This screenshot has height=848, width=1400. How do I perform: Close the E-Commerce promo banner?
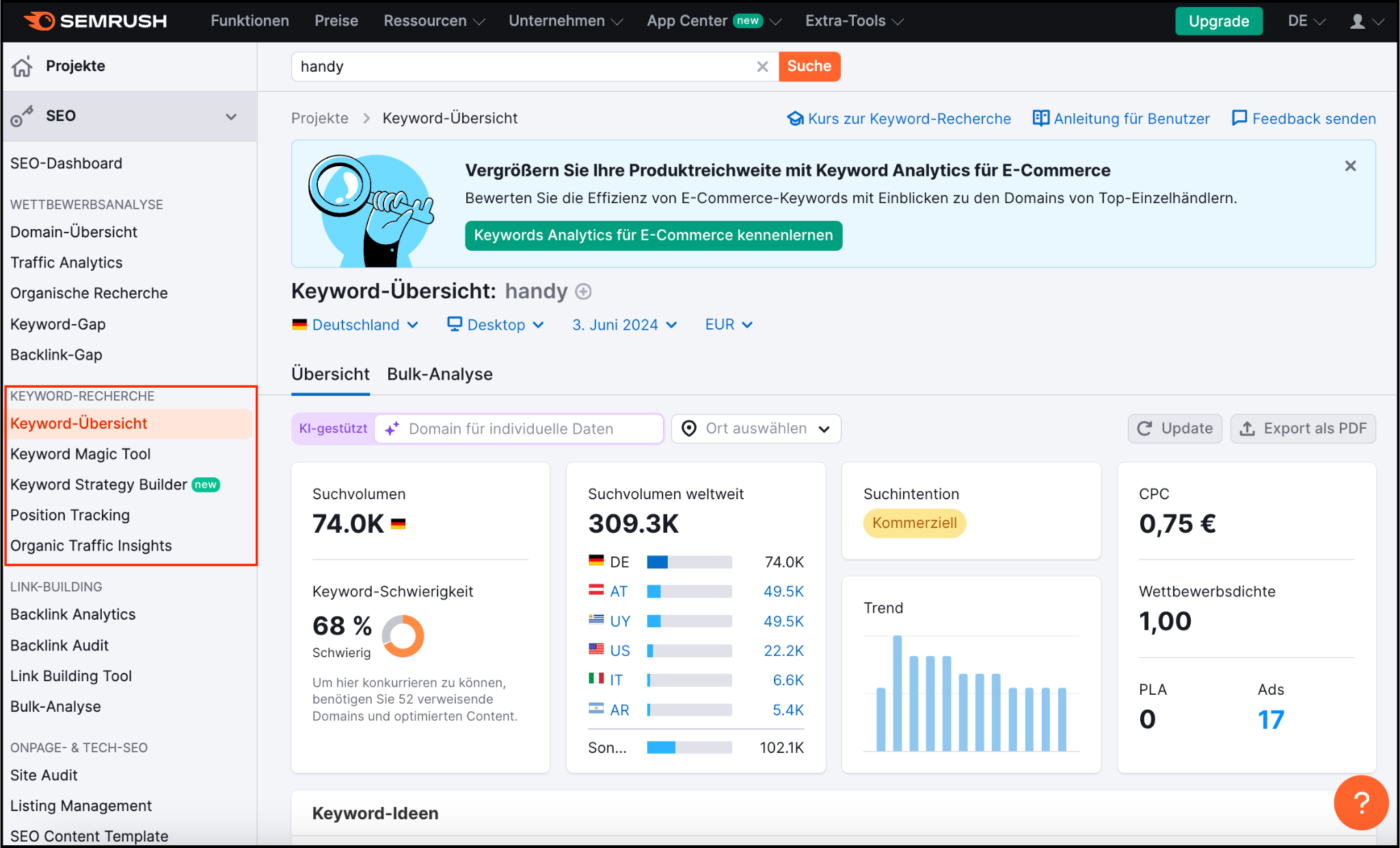[x=1350, y=166]
